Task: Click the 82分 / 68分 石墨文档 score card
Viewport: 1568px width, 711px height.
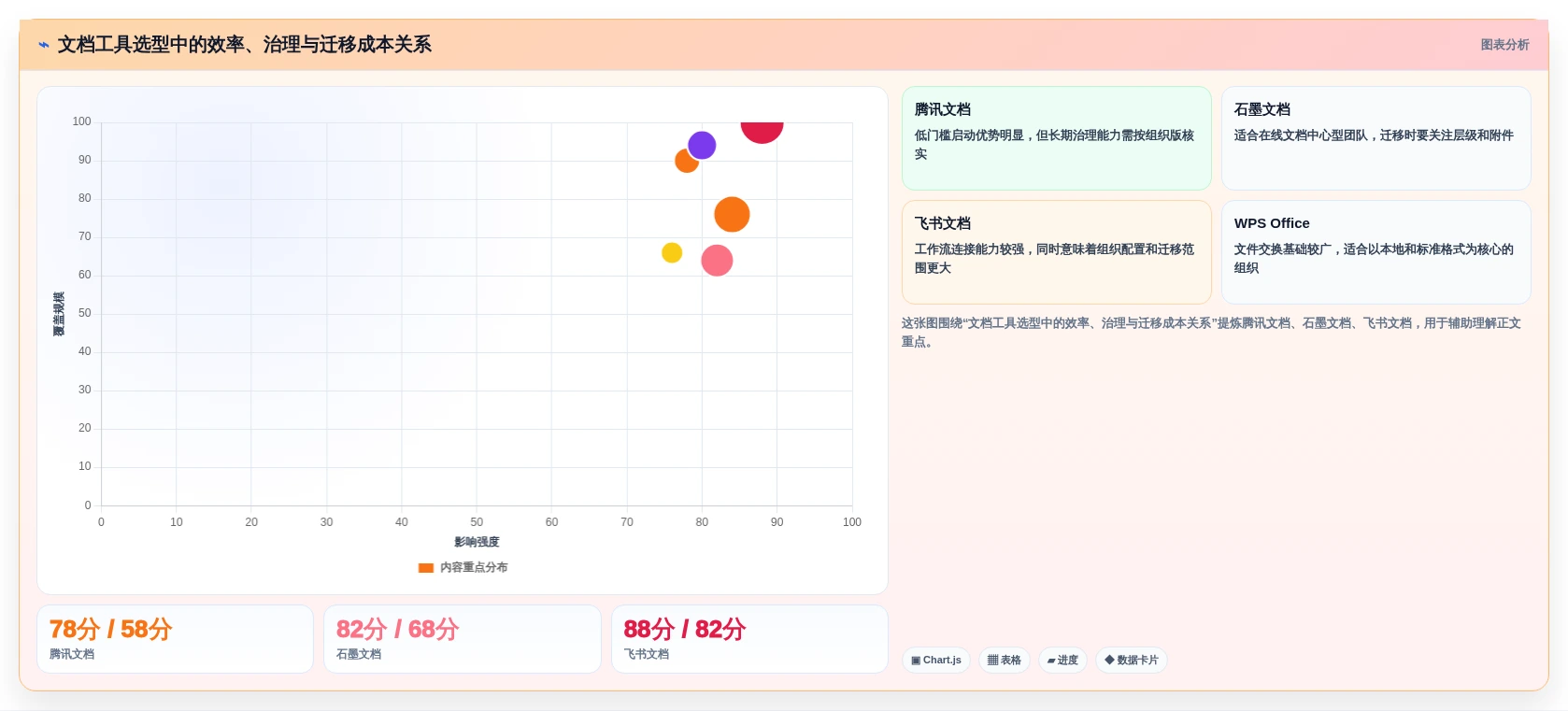Action: (463, 639)
